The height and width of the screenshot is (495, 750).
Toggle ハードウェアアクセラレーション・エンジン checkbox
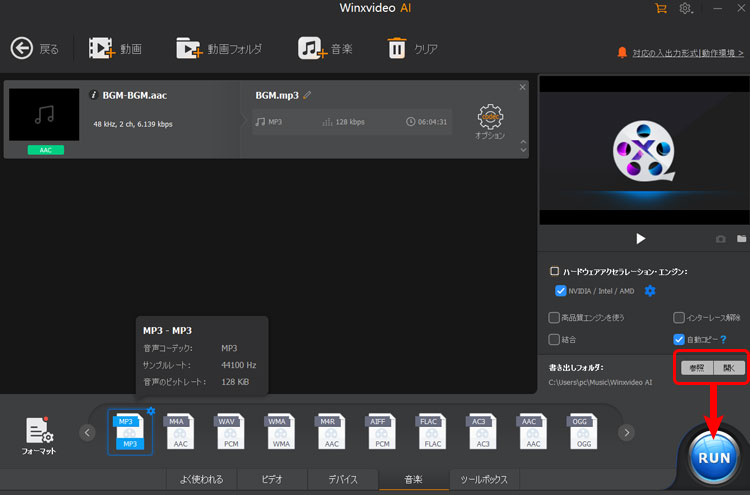pos(554,271)
